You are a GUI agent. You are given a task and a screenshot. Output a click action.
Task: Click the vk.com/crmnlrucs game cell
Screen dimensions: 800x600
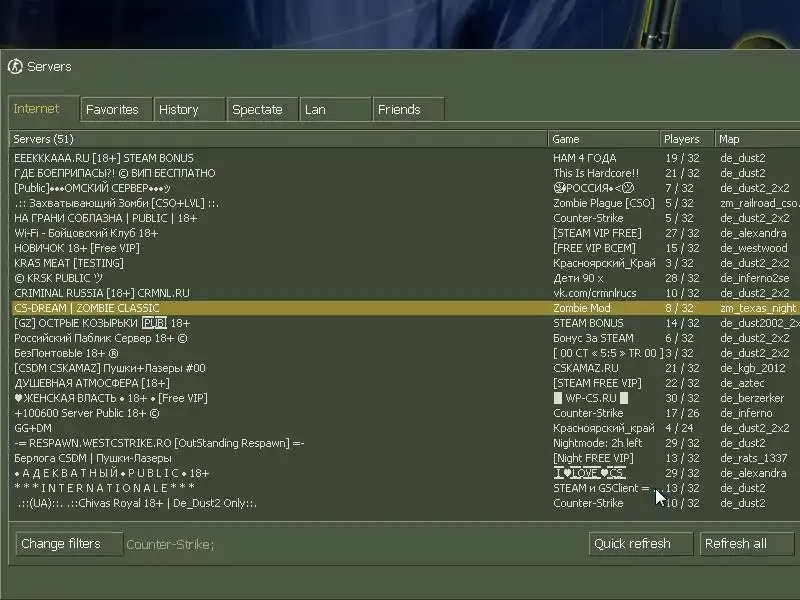point(594,293)
